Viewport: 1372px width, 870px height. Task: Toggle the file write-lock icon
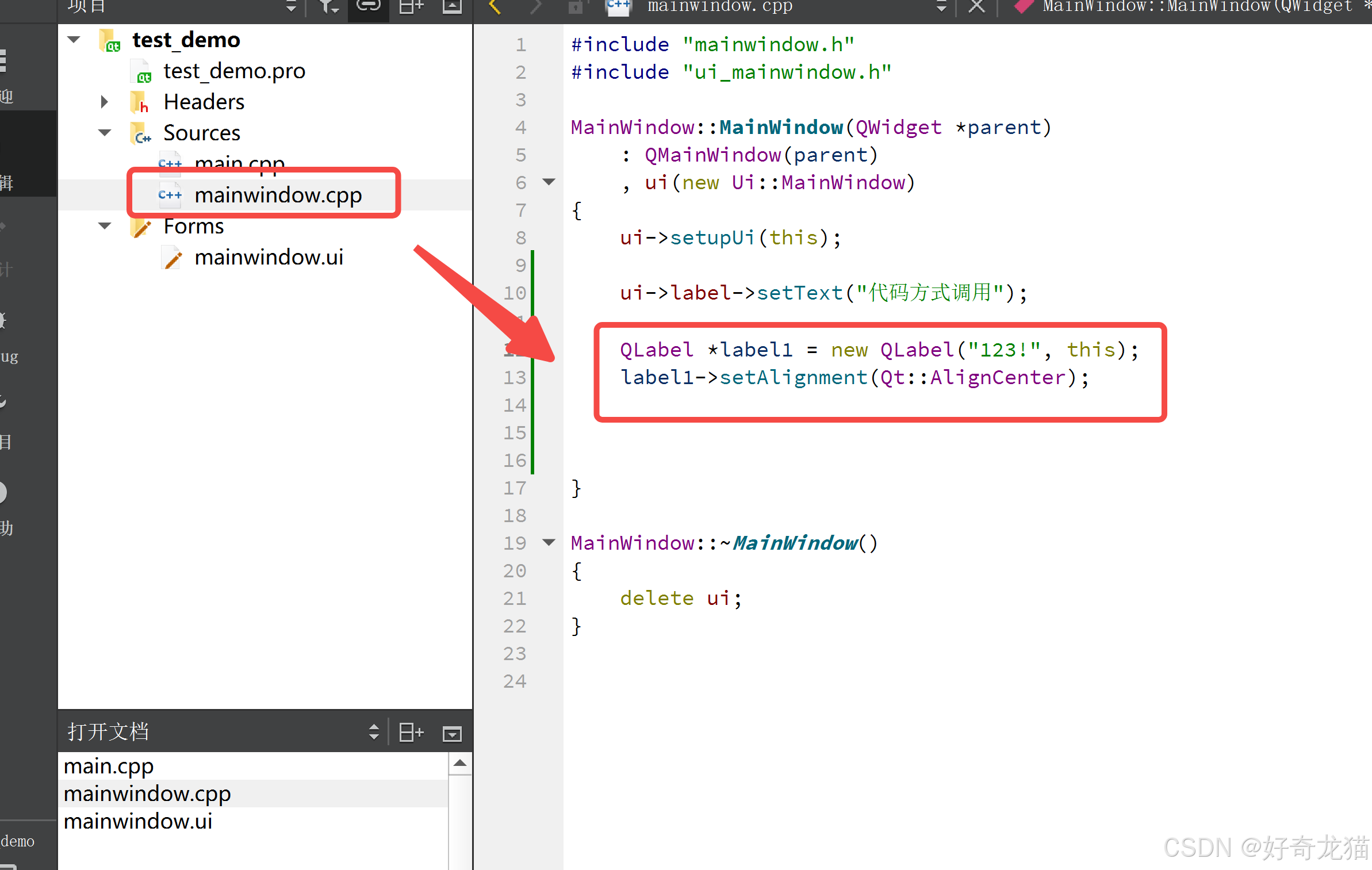pos(576,6)
